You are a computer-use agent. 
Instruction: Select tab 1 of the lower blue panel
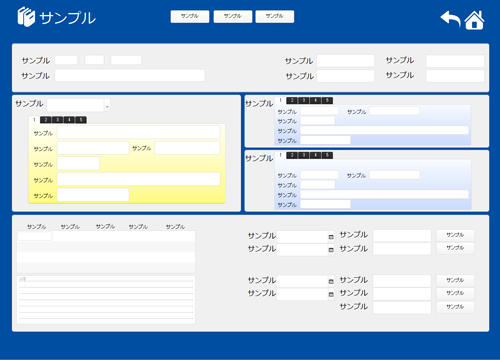[280, 155]
